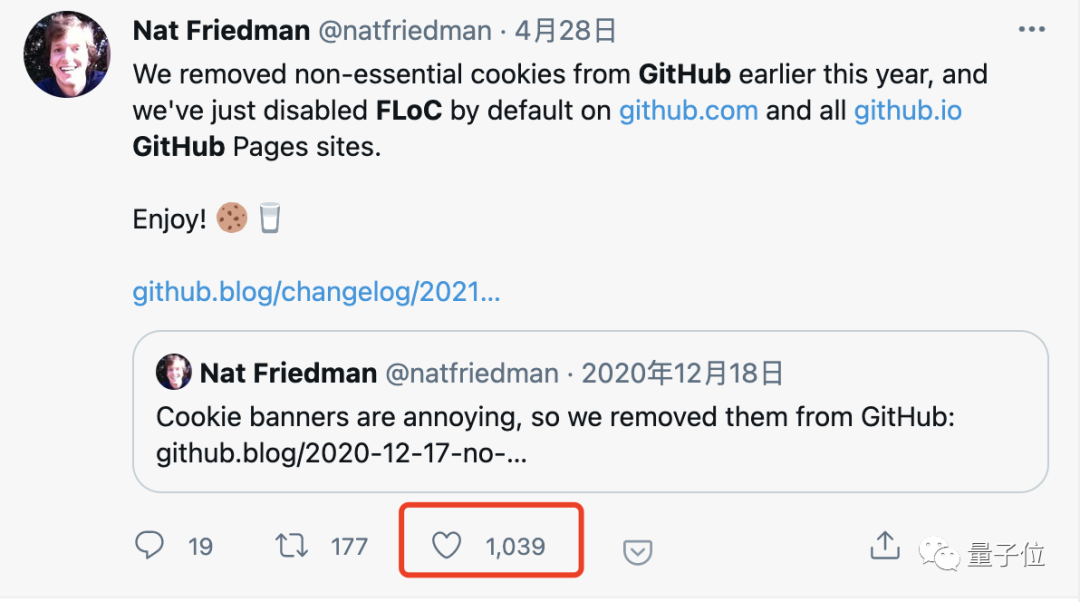
Task: Open the github.io link
Action: [x=907, y=110]
